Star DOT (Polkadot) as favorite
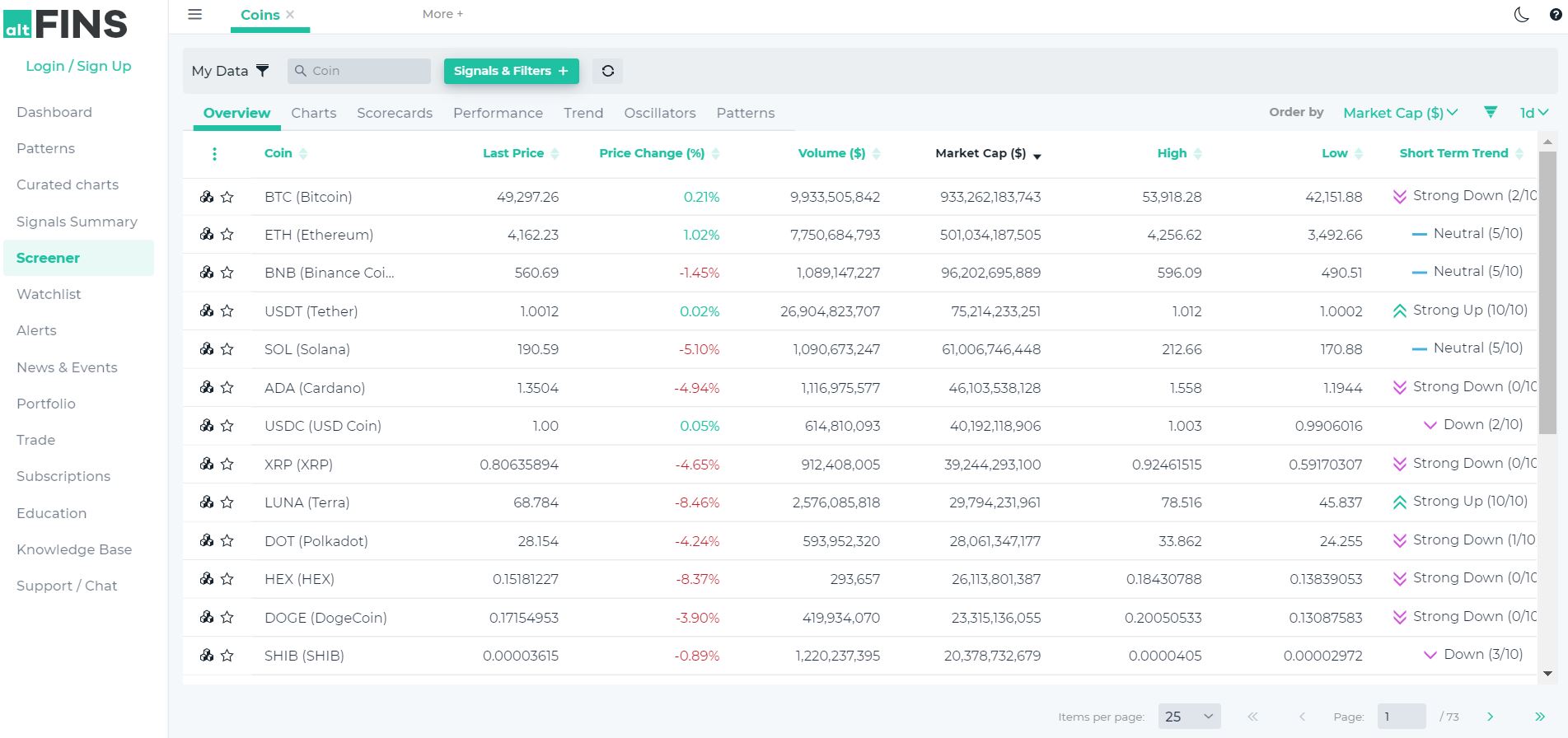 coord(227,540)
